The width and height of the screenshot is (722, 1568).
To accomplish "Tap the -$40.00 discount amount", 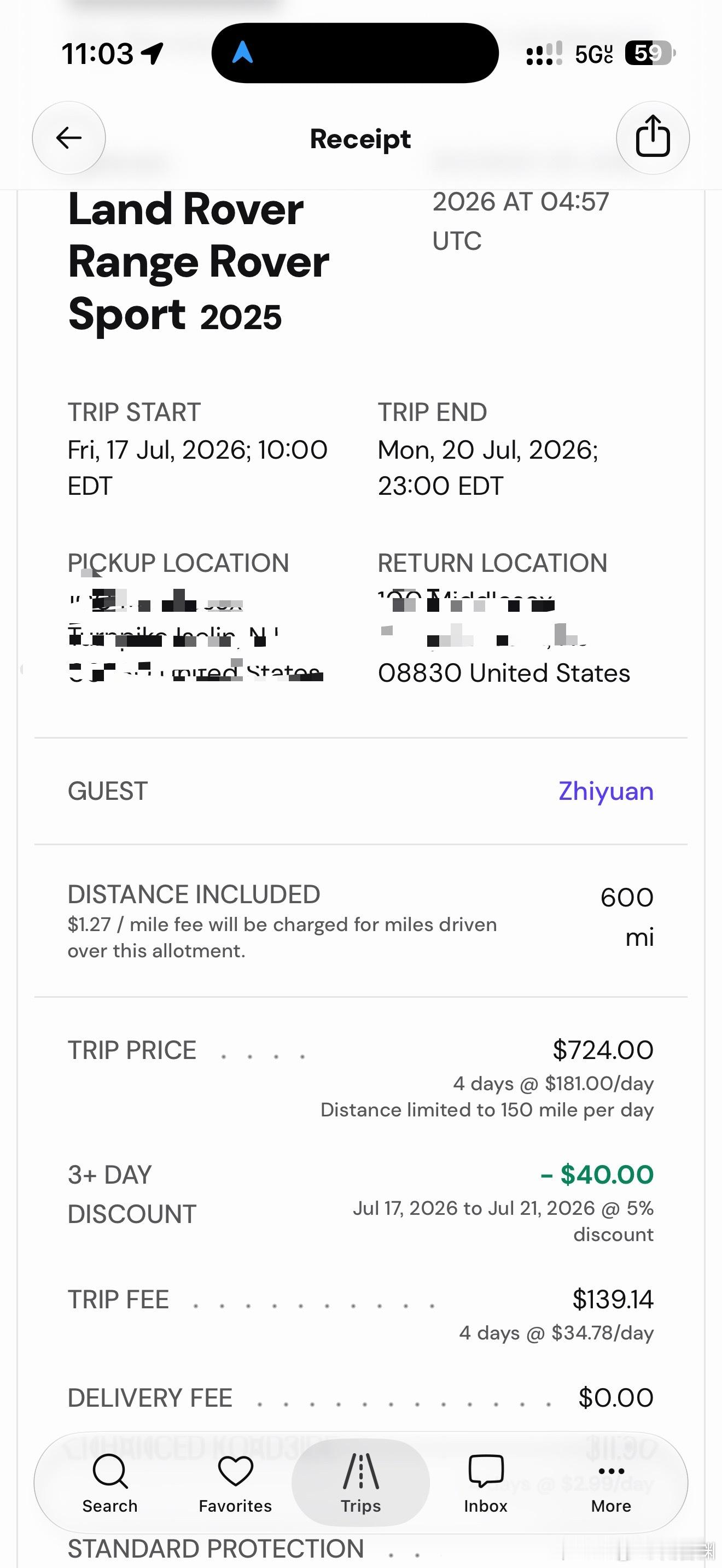I will coord(597,1174).
